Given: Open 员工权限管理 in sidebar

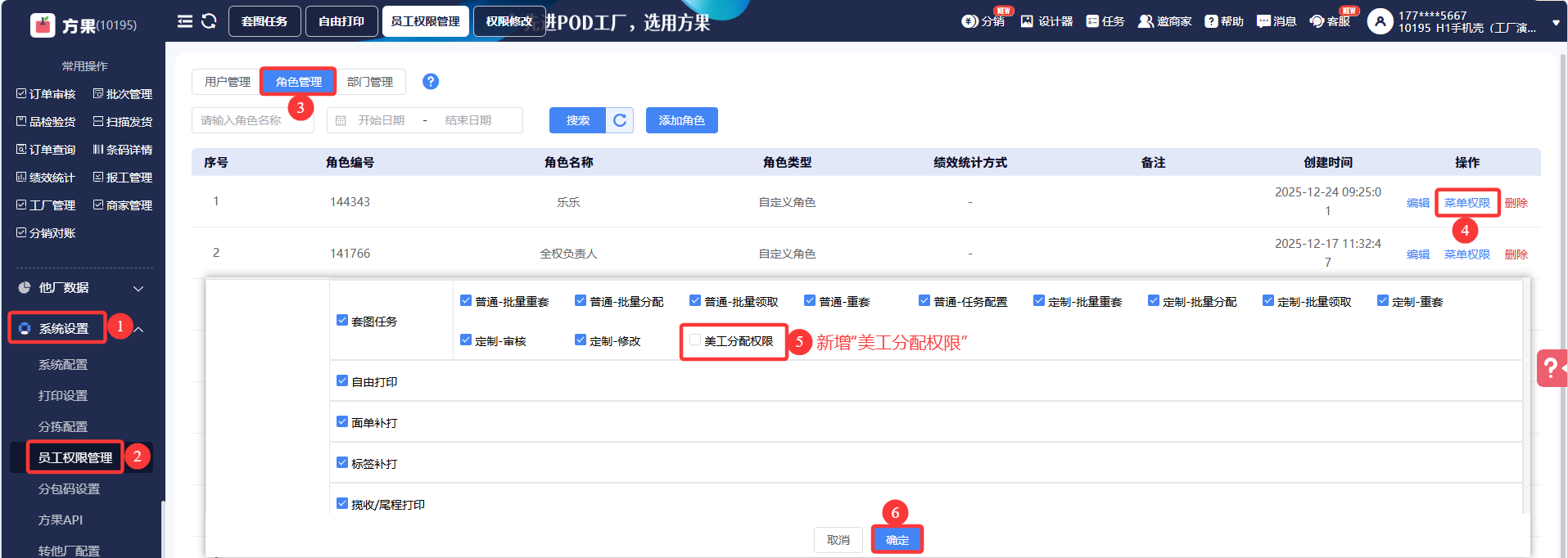Looking at the screenshot, I should (x=75, y=458).
